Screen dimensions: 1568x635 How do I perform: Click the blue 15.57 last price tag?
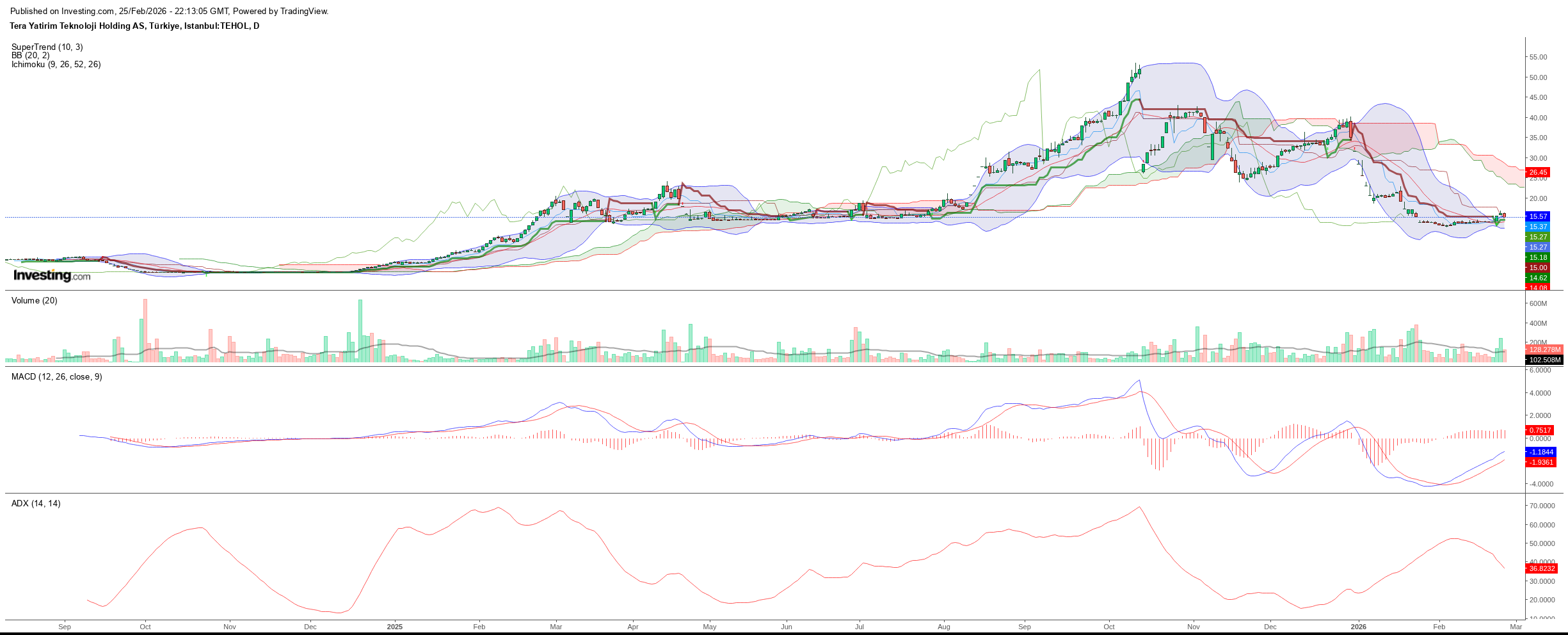click(1538, 216)
